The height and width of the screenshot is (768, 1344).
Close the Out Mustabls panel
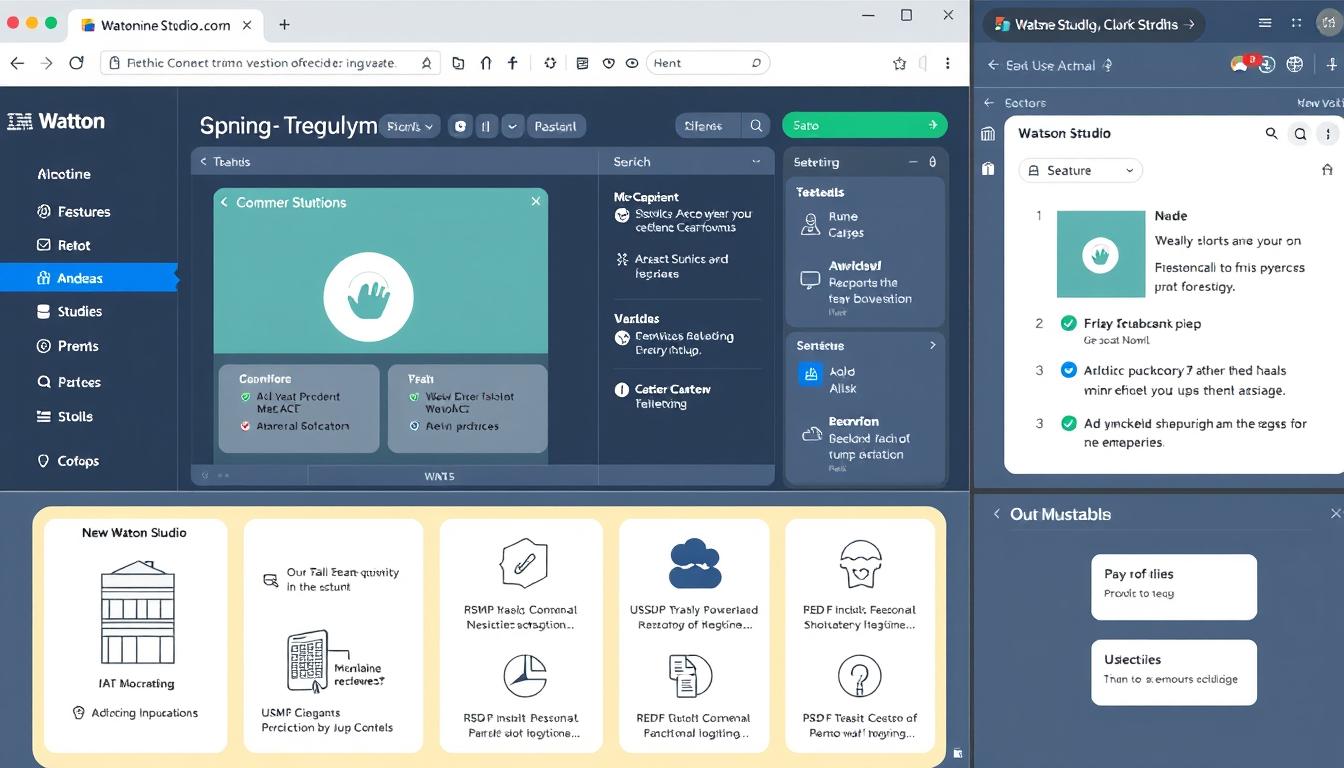1335,513
